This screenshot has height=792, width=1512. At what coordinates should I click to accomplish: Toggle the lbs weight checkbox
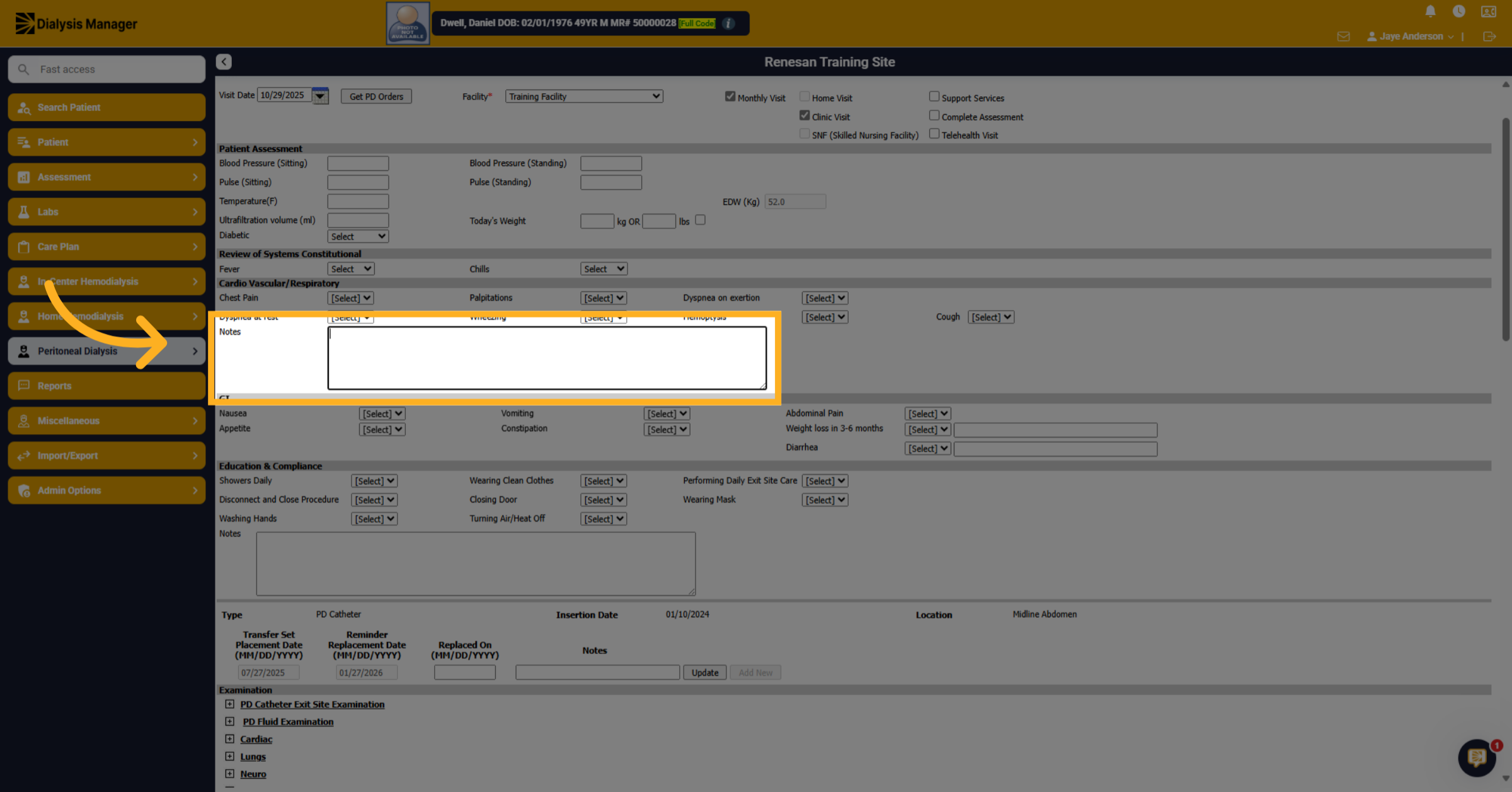pos(700,220)
